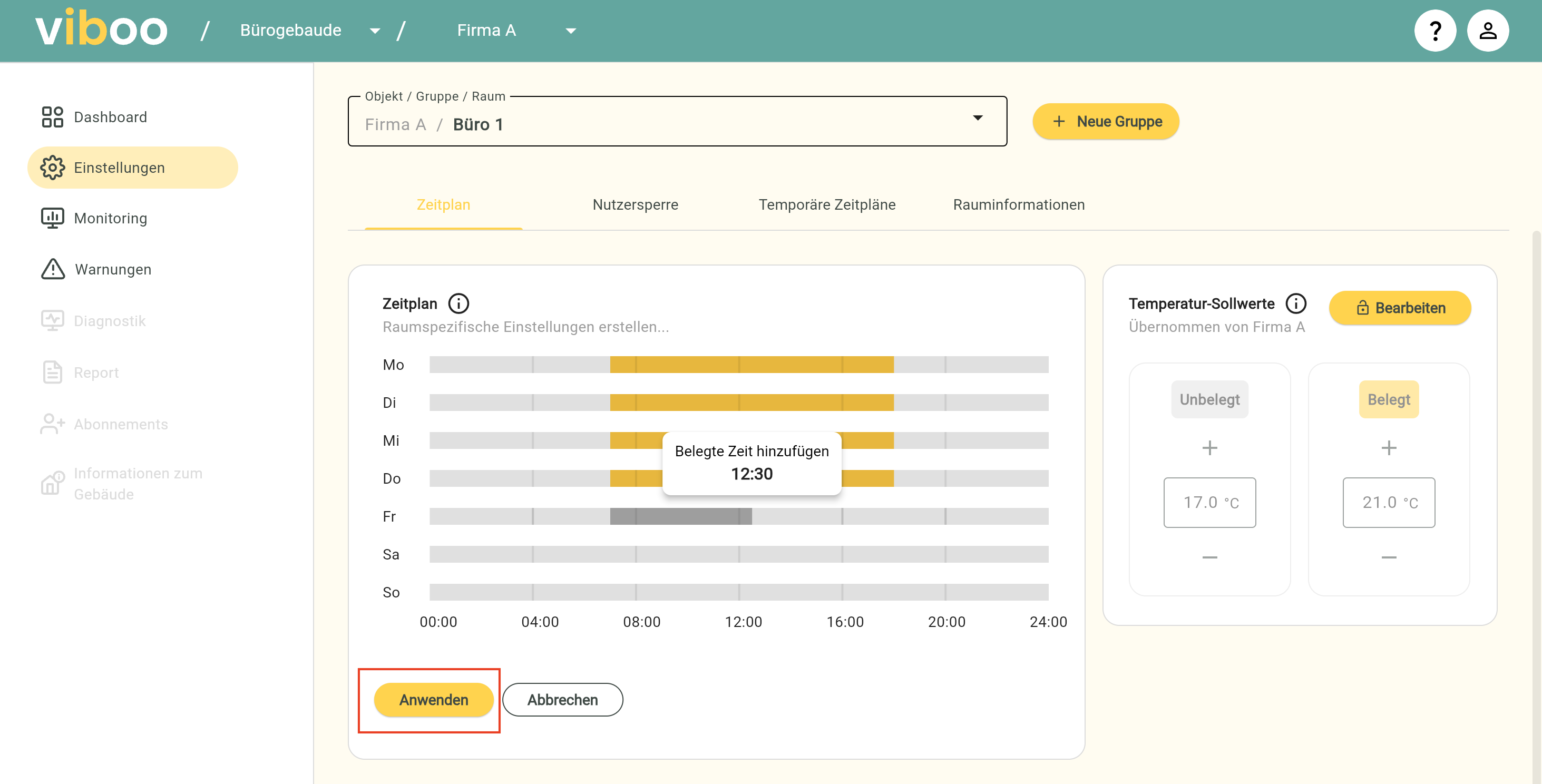Screen dimensions: 1542x784
Task: Open the help question mark icon
Action: 1434,31
